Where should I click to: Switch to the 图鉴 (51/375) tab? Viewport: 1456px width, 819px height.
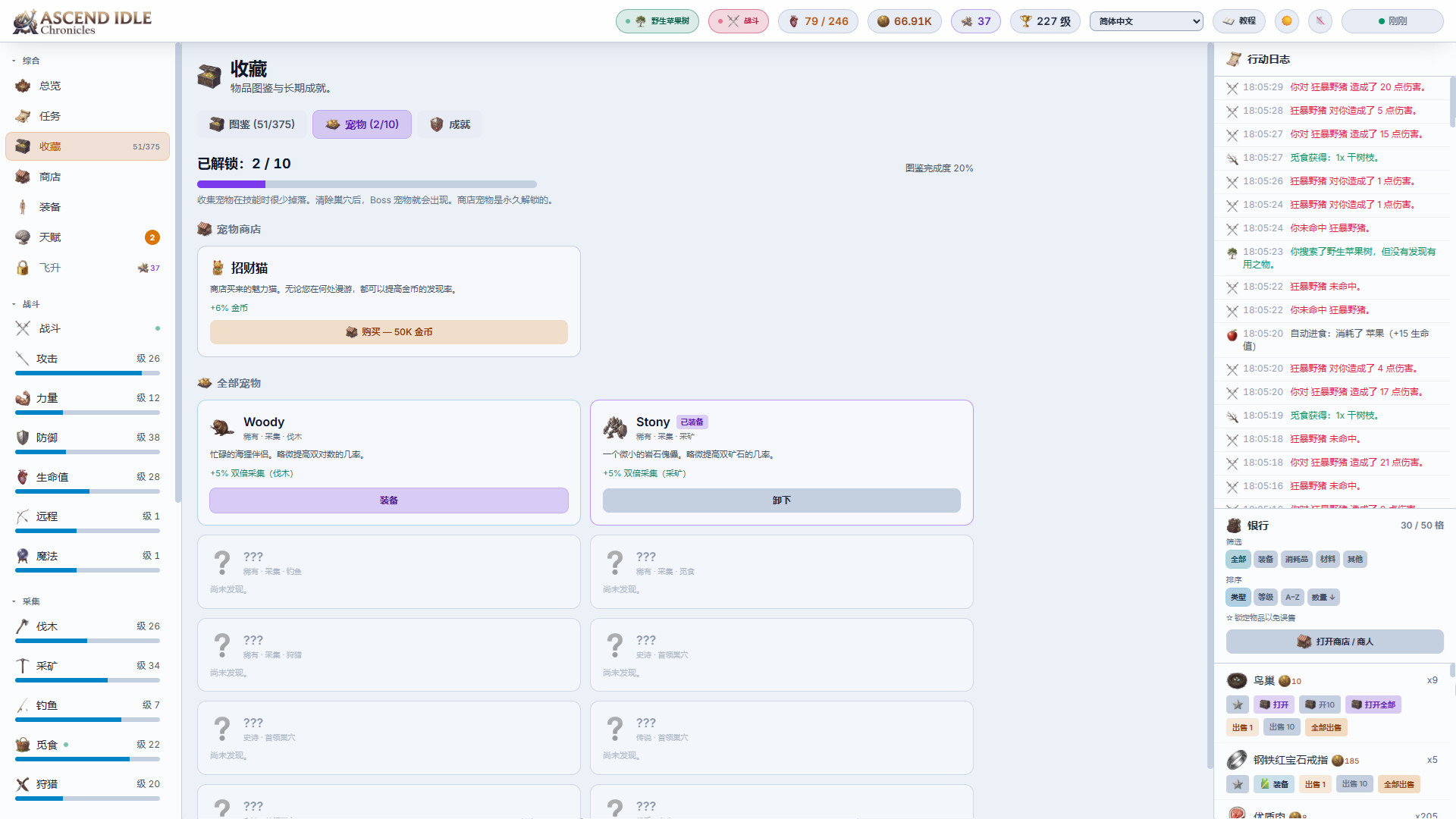(x=252, y=124)
